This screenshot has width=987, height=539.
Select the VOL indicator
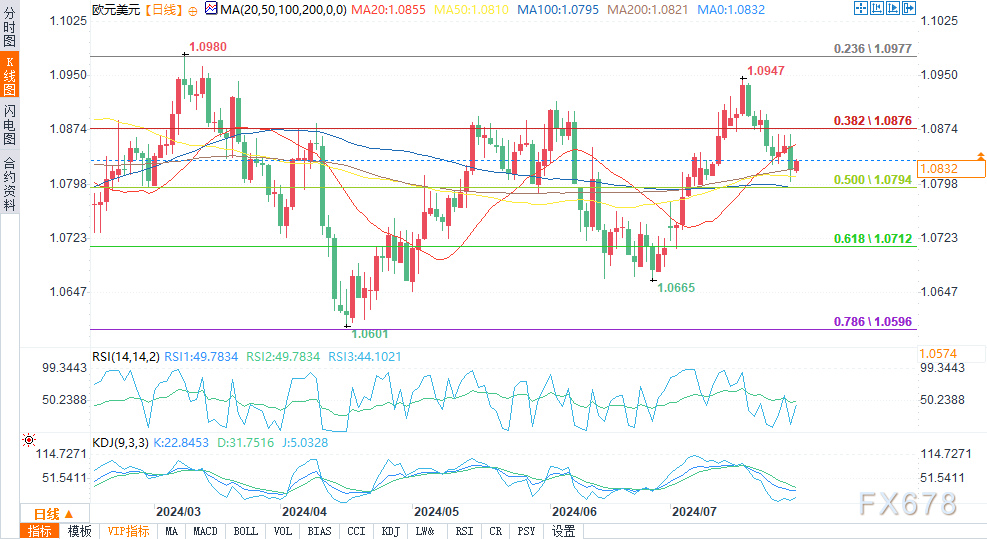[283, 531]
